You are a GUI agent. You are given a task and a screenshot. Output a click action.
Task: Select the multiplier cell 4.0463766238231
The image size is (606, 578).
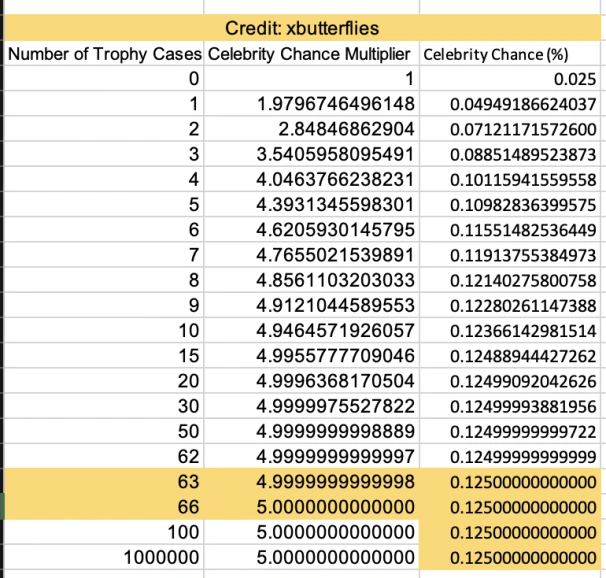(x=312, y=179)
